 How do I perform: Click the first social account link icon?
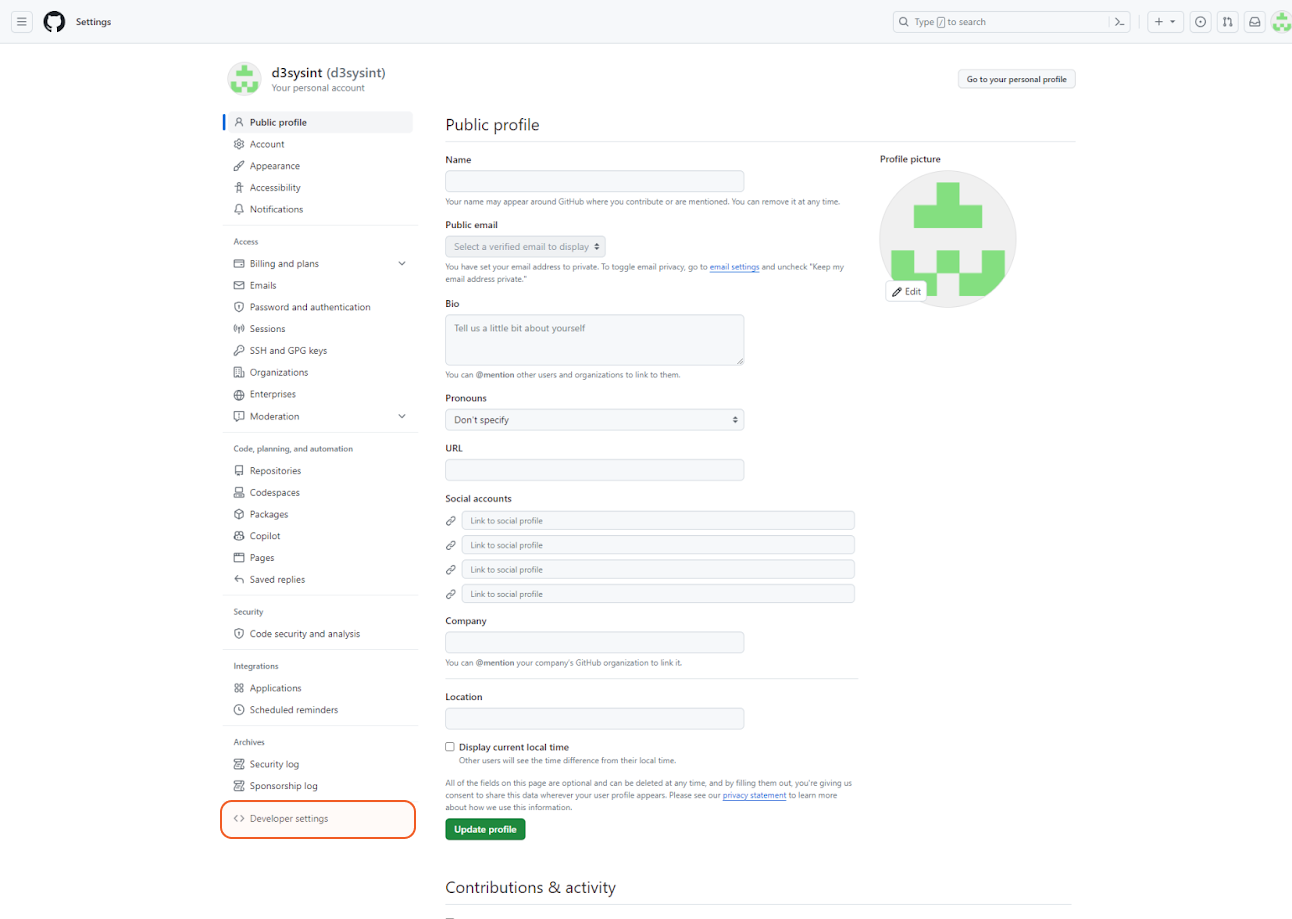click(451, 521)
